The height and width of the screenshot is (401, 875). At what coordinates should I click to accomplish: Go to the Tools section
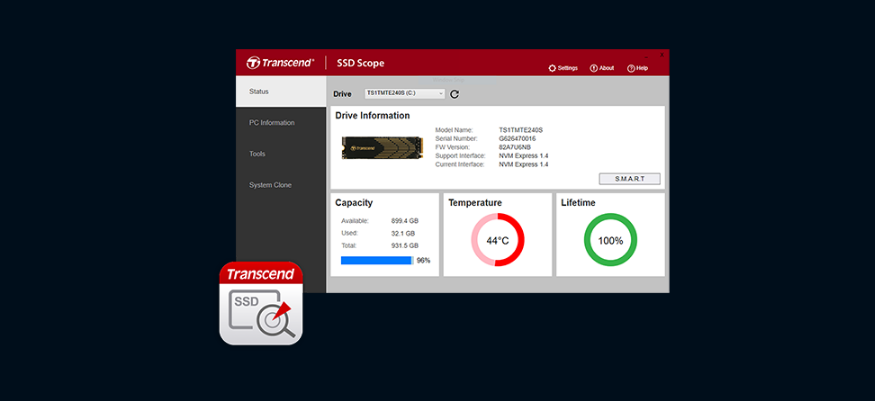click(257, 154)
